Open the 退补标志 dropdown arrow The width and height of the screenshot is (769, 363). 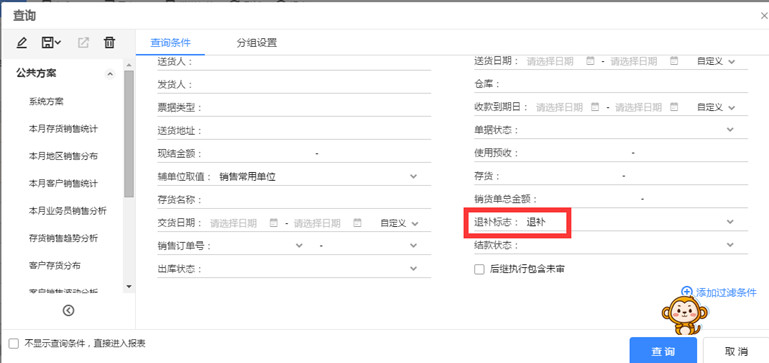[730, 222]
